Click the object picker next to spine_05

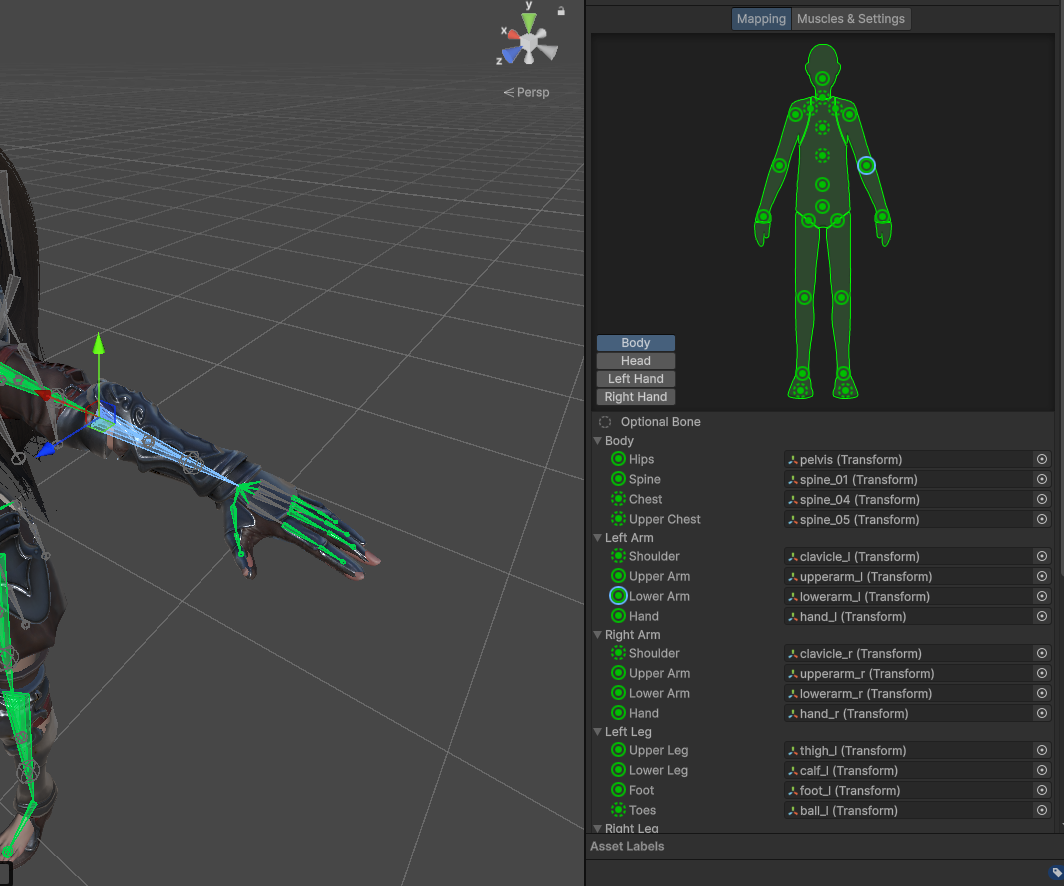1041,520
